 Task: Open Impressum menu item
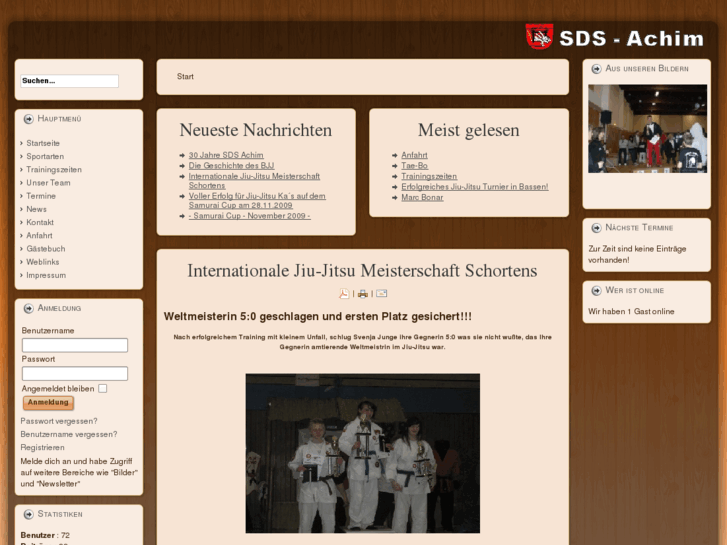pyautogui.click(x=46, y=275)
